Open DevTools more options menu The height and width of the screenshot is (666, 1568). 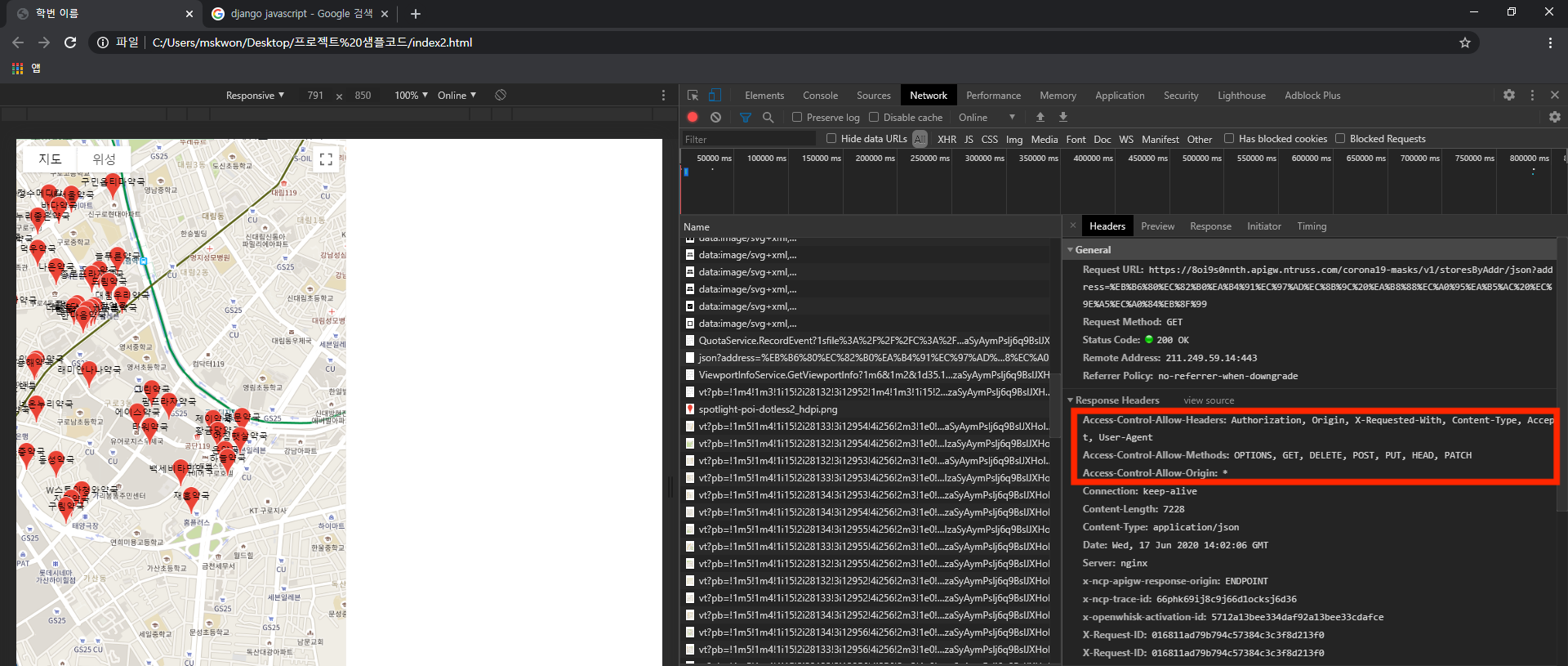coord(1532,95)
